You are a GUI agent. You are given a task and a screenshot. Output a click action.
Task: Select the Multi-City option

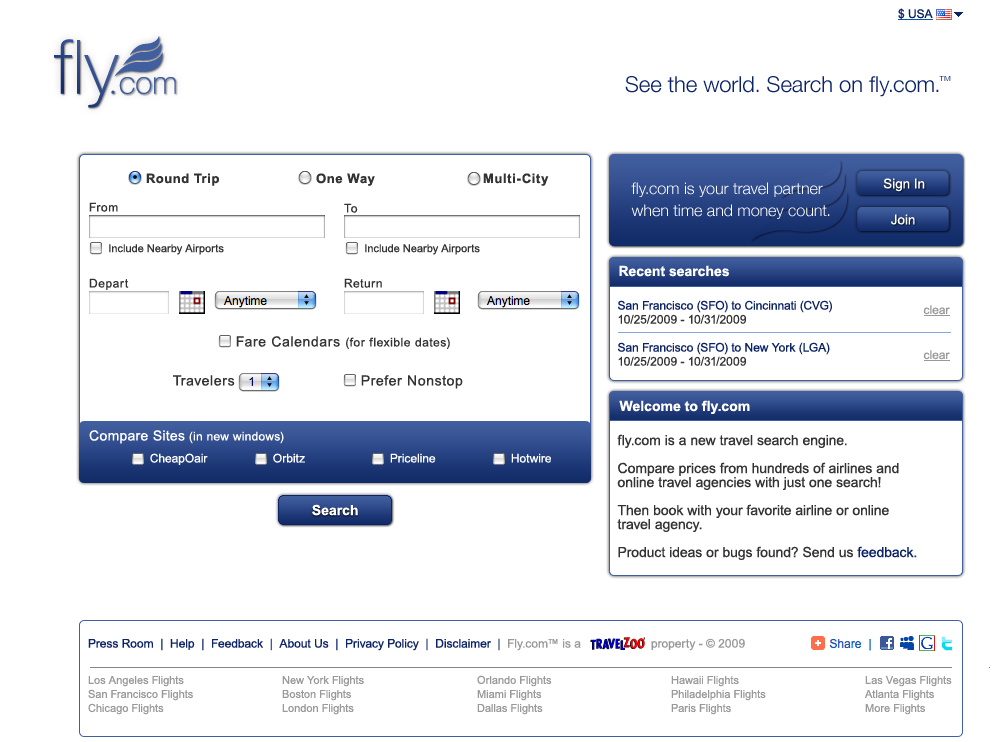pyautogui.click(x=474, y=179)
